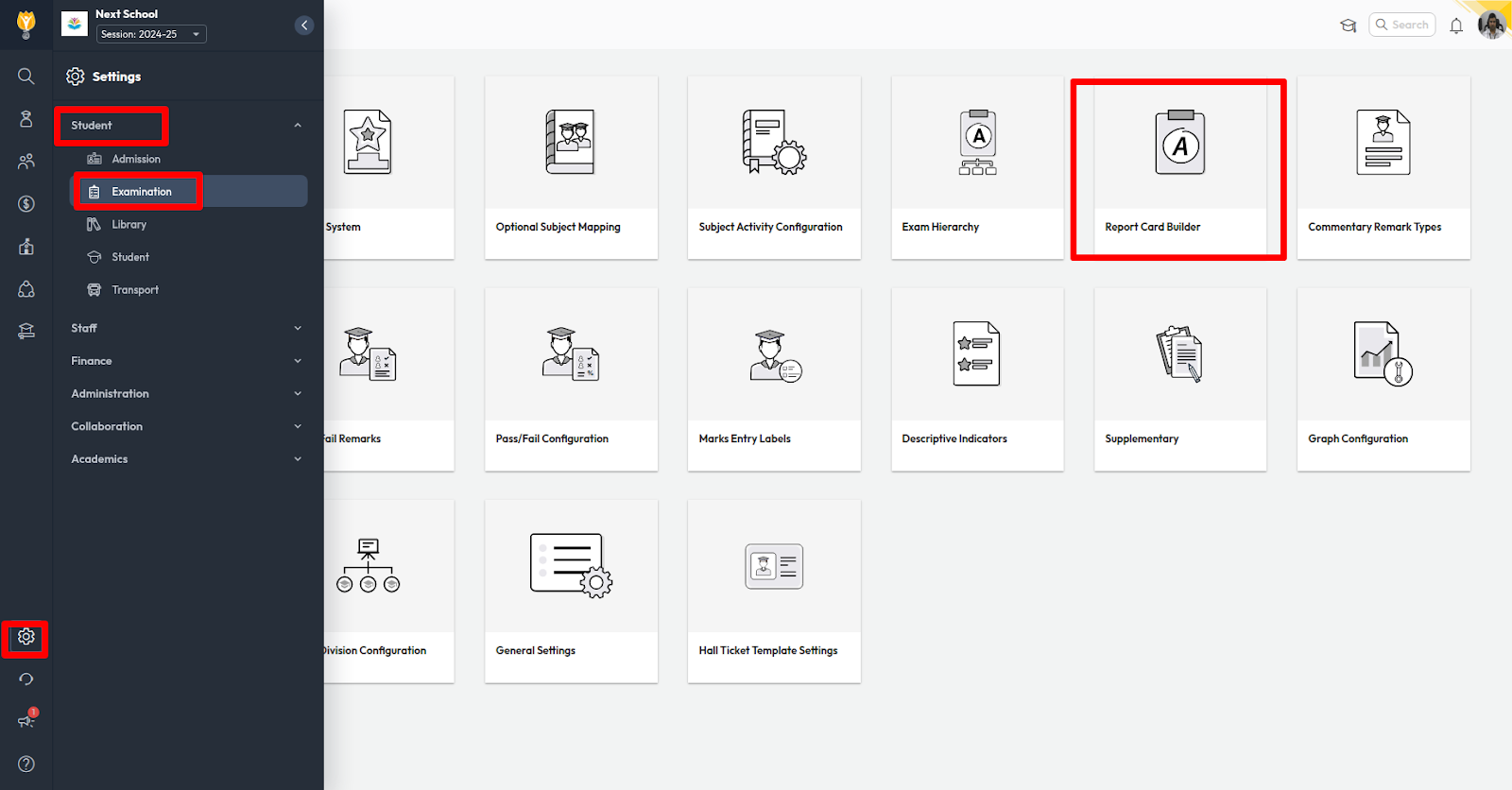Collapse the sidebar with arrow button
The width and height of the screenshot is (1512, 790).
click(x=303, y=26)
